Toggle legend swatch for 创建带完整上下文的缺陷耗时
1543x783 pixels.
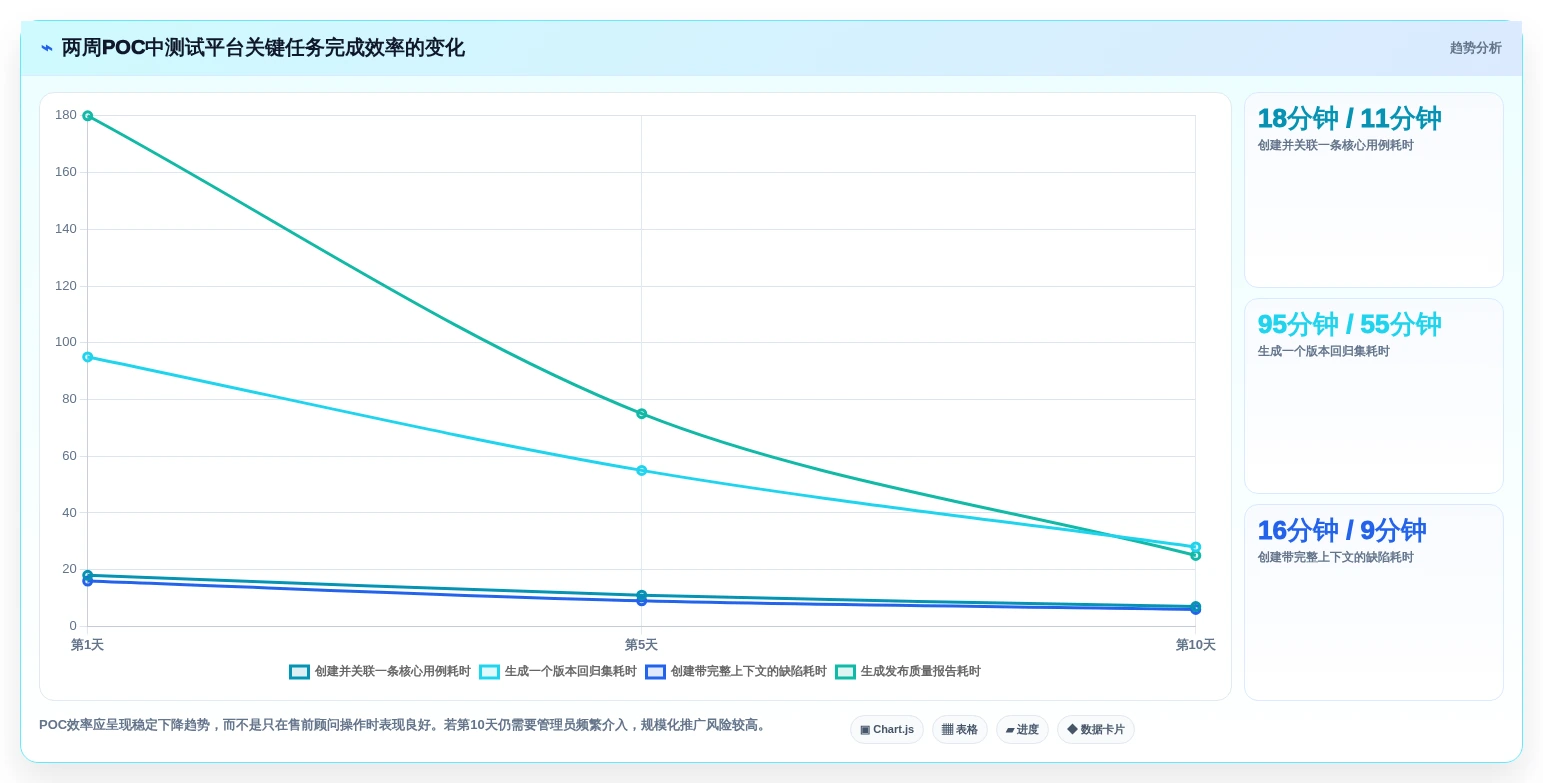click(655, 672)
